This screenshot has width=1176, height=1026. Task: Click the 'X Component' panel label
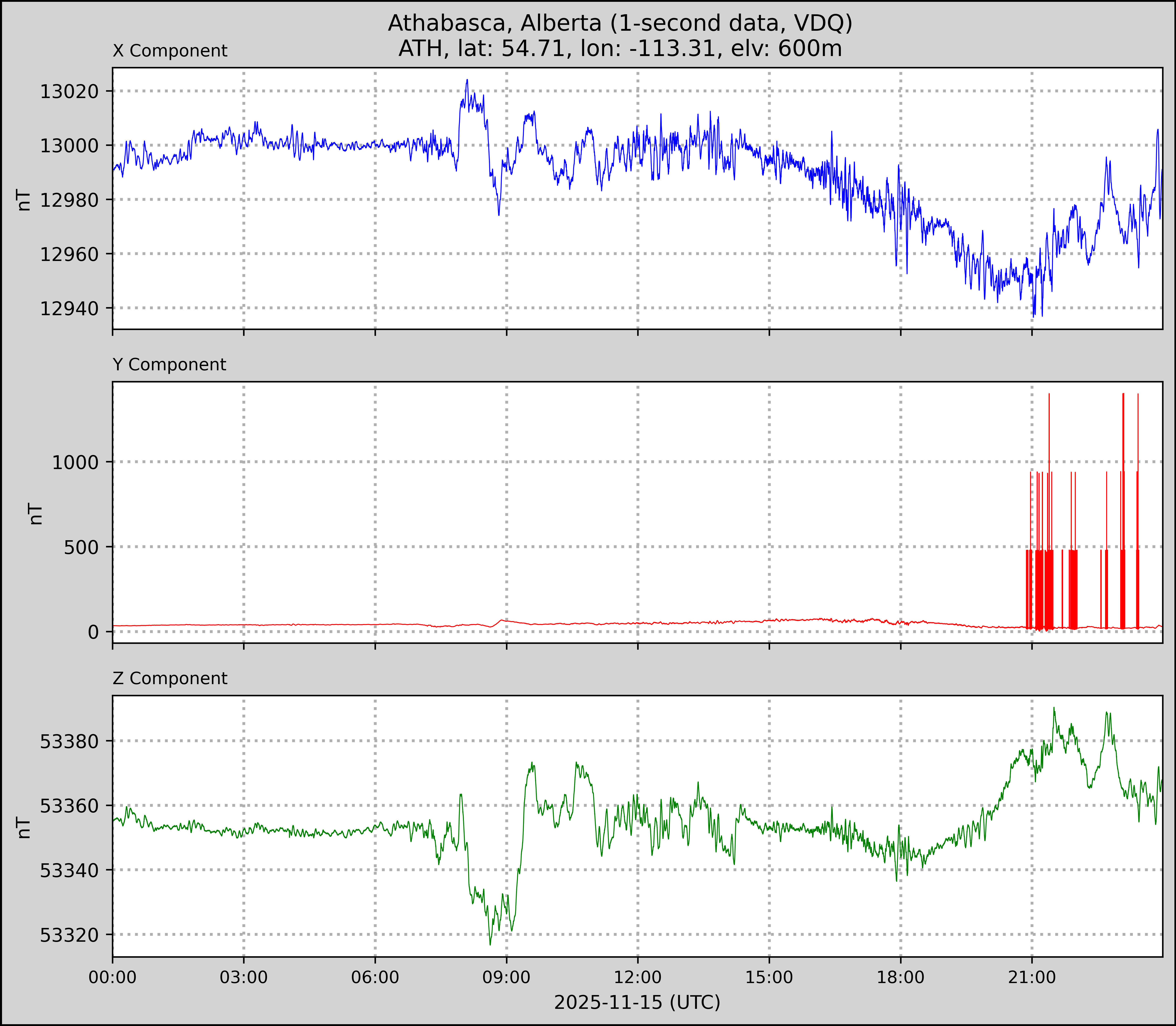pos(170,51)
